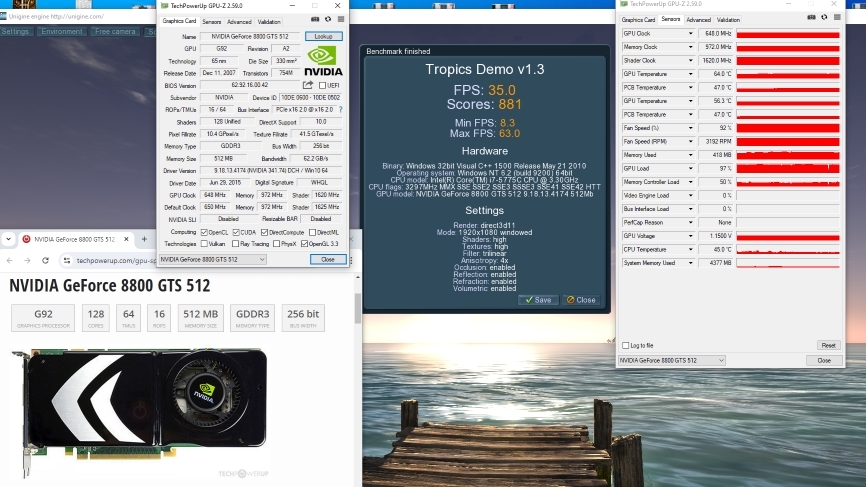Click the GeForce 8800 GTS card image
The image size is (866, 487).
(140, 411)
